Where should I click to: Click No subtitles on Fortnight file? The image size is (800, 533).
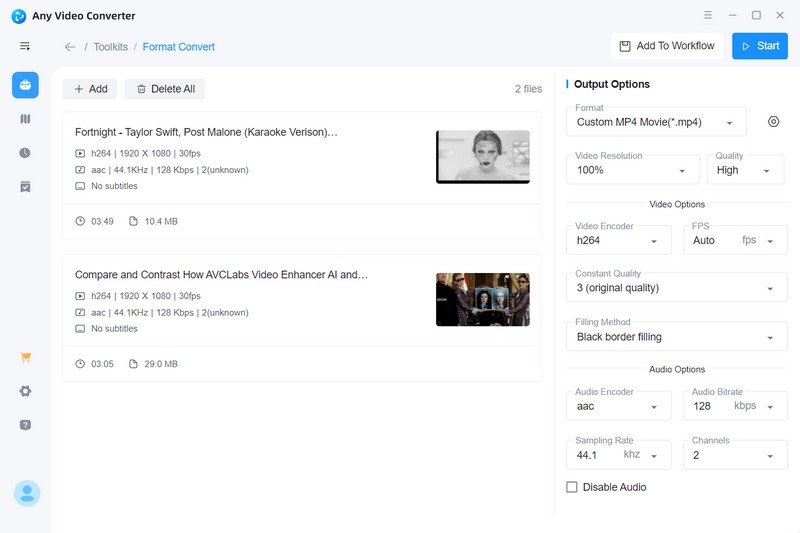coord(114,186)
